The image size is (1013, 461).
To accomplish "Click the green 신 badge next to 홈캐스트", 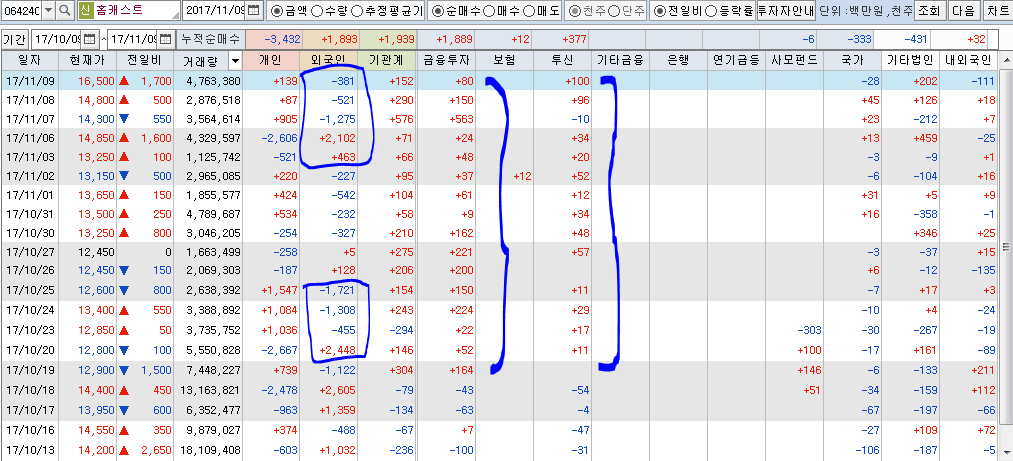I will 85,11.
